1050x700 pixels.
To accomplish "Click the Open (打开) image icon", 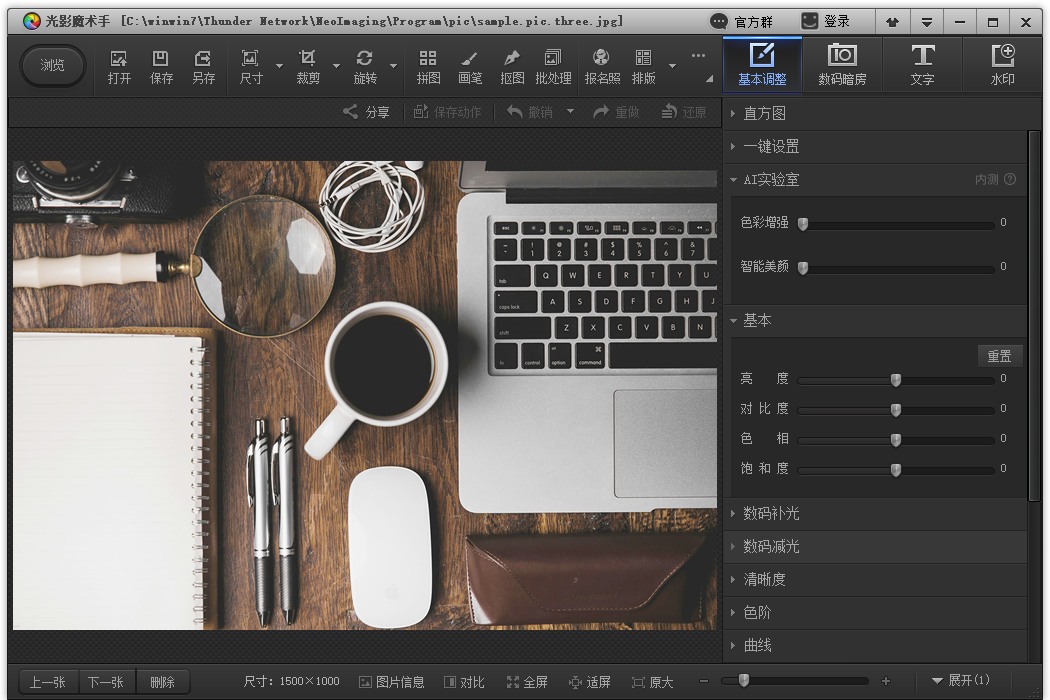I will point(119,66).
